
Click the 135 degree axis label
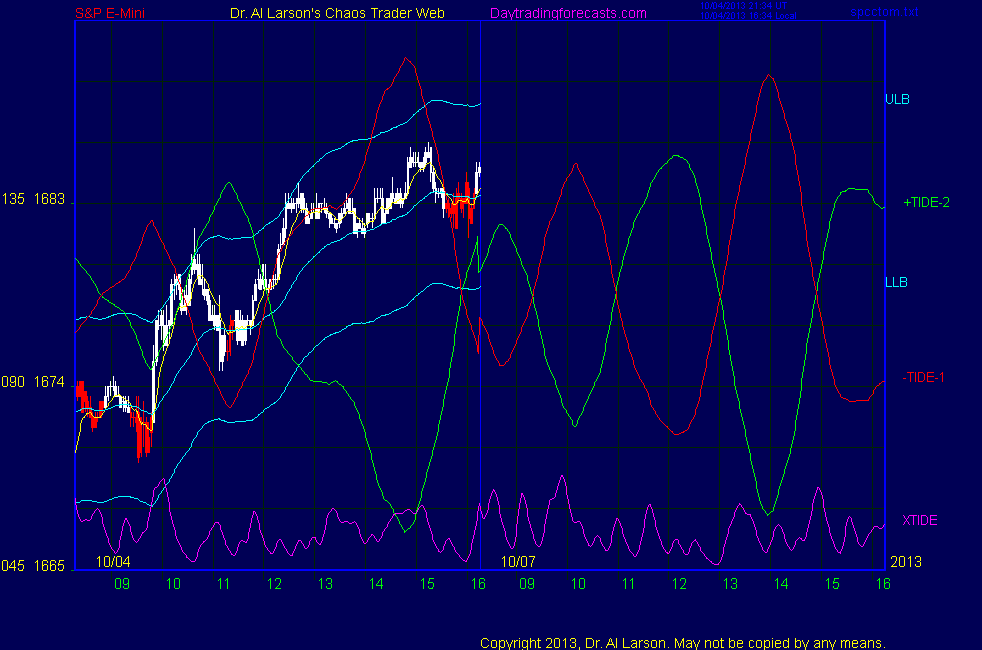(15, 200)
